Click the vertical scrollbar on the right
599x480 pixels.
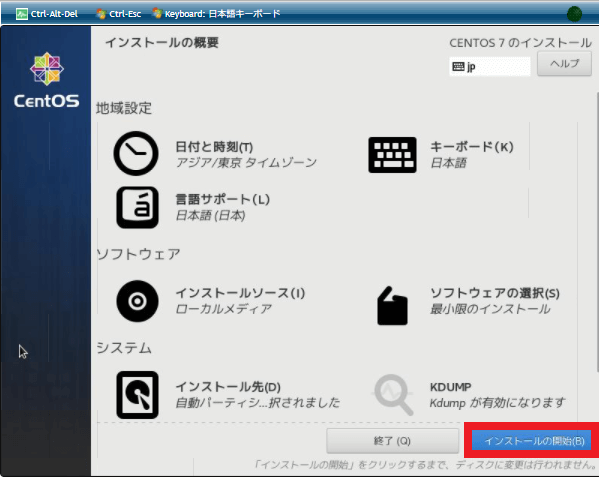click(597, 231)
